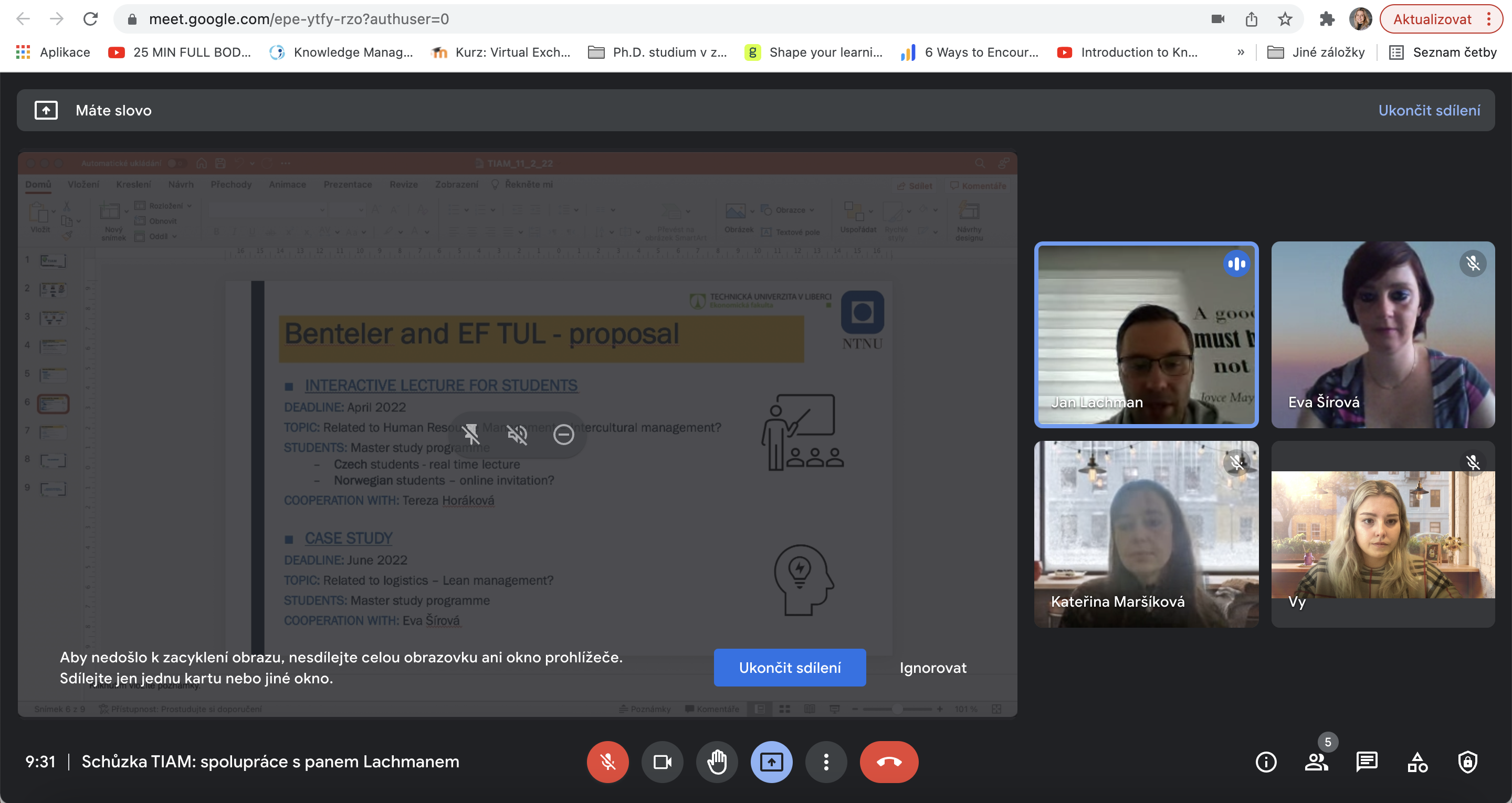
Task: Open host controls shield icon
Action: pos(1467,762)
